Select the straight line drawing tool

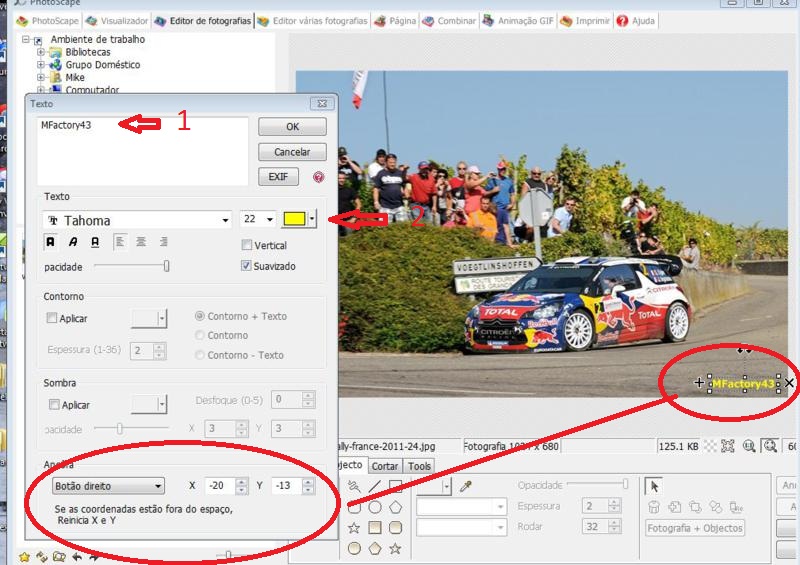point(374,486)
